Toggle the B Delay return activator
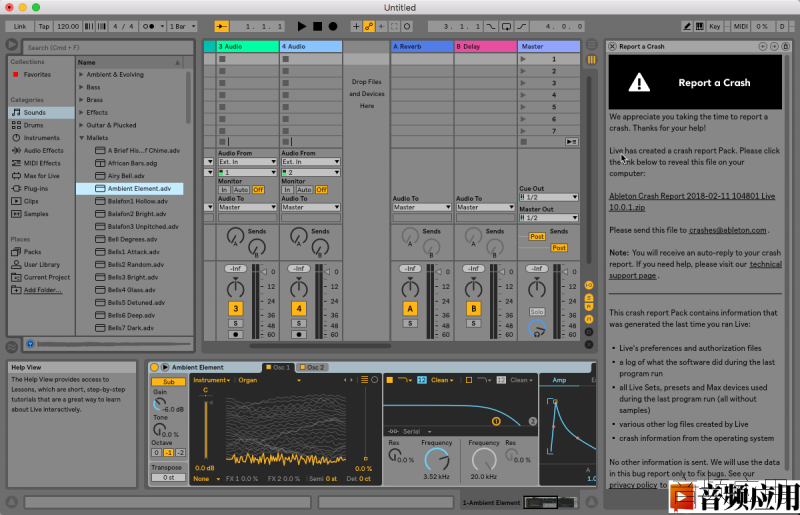This screenshot has width=800, height=515. tap(473, 308)
